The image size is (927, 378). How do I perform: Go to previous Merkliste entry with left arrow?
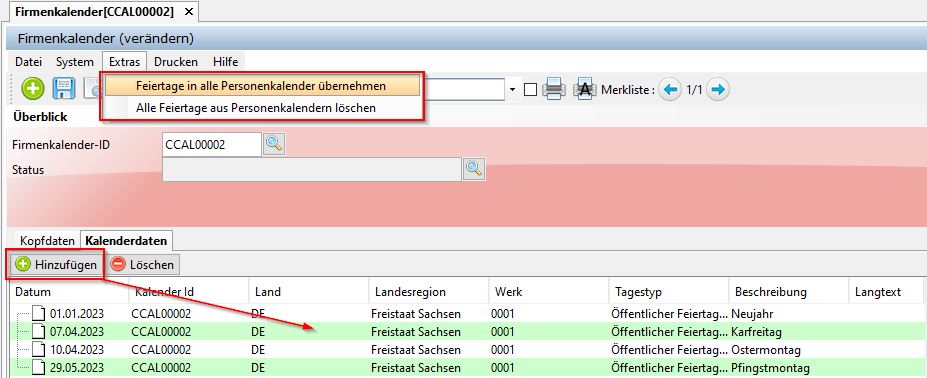pyautogui.click(x=670, y=89)
